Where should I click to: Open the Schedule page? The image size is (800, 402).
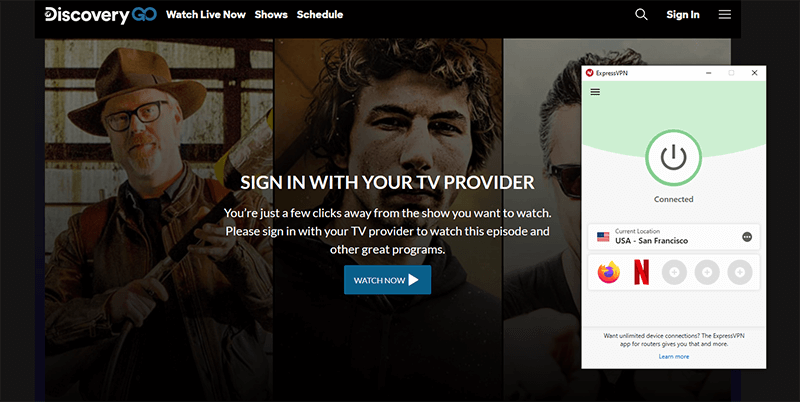(x=320, y=15)
